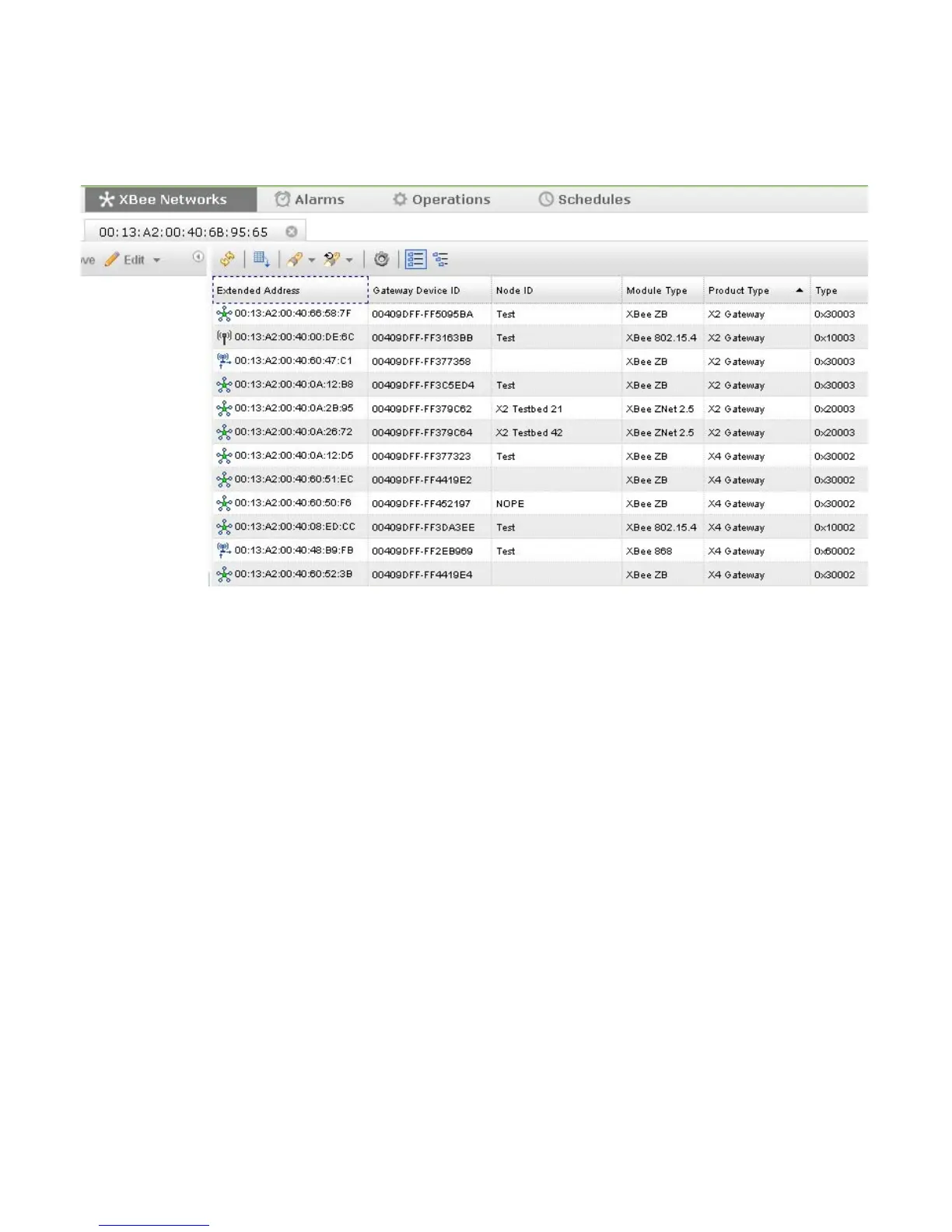
Task: Sort by Module Type column
Action: 663,290
